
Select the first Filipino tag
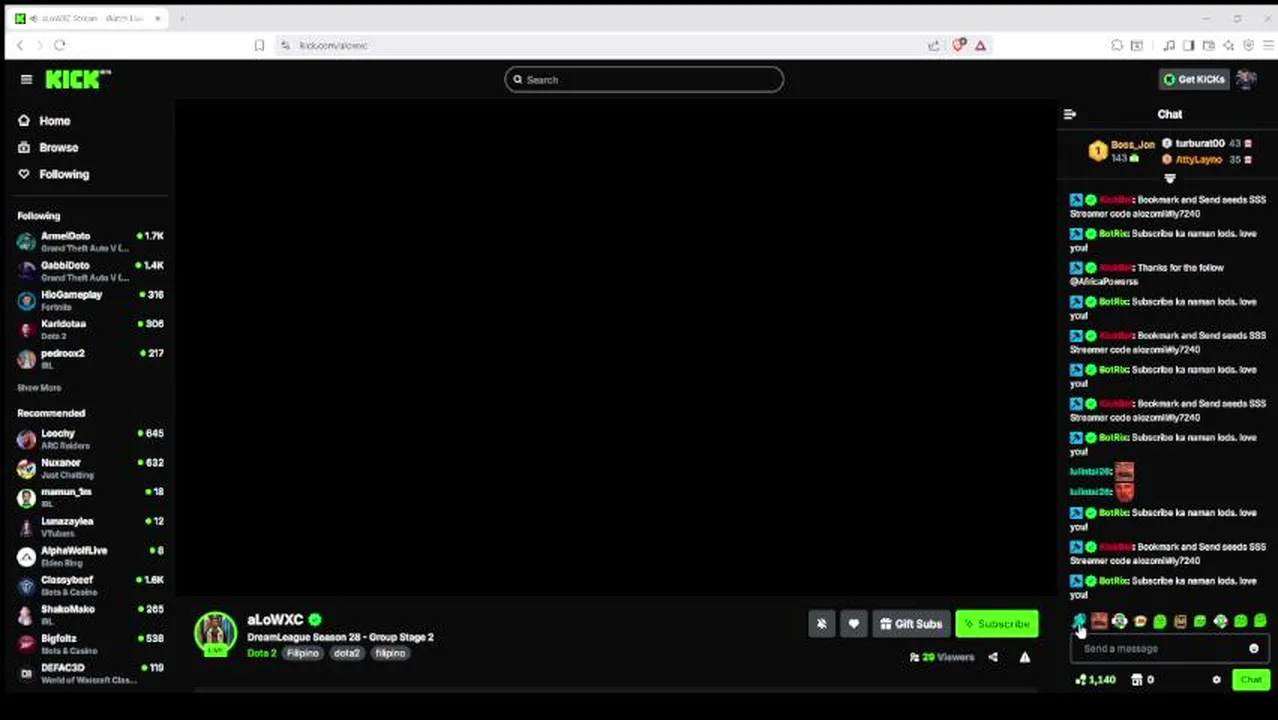302,654
